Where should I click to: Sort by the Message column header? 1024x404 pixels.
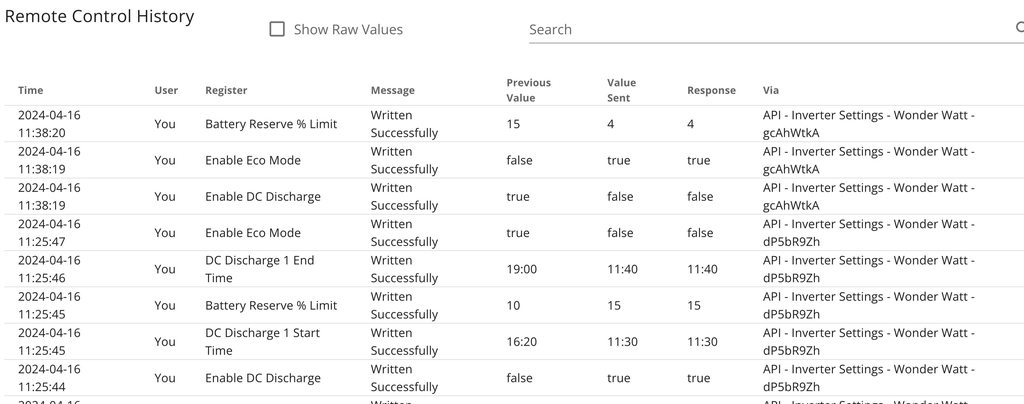392,91
